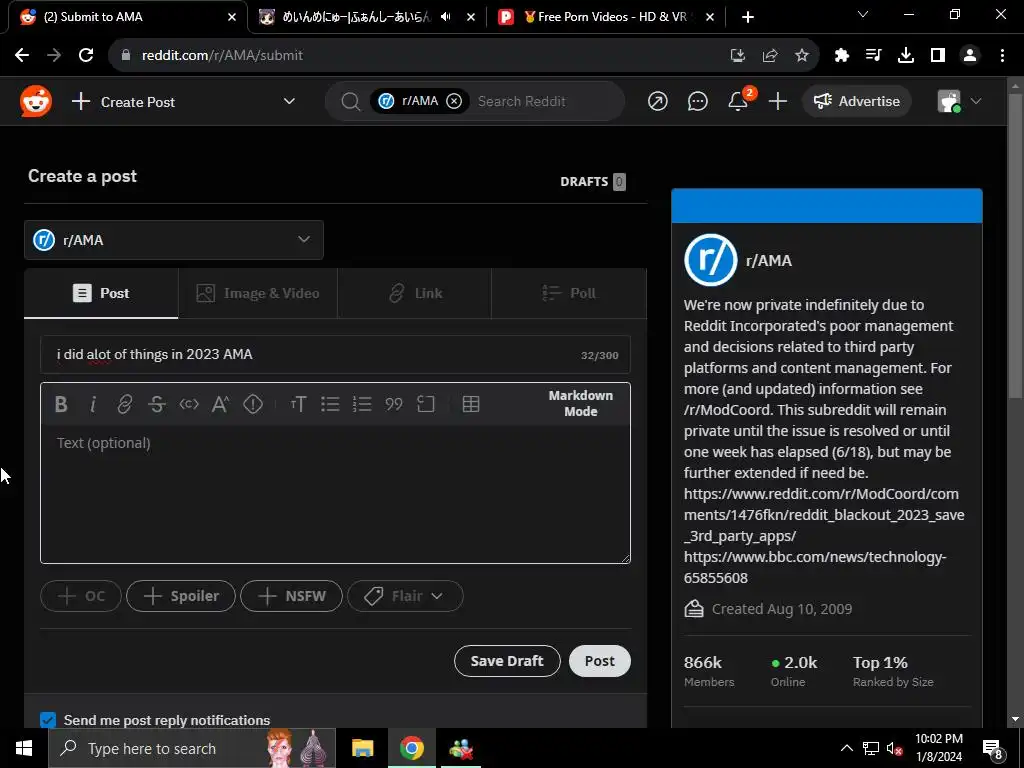Open File Explorer from the taskbar
Image resolution: width=1024 pixels, height=768 pixels.
coord(362,748)
